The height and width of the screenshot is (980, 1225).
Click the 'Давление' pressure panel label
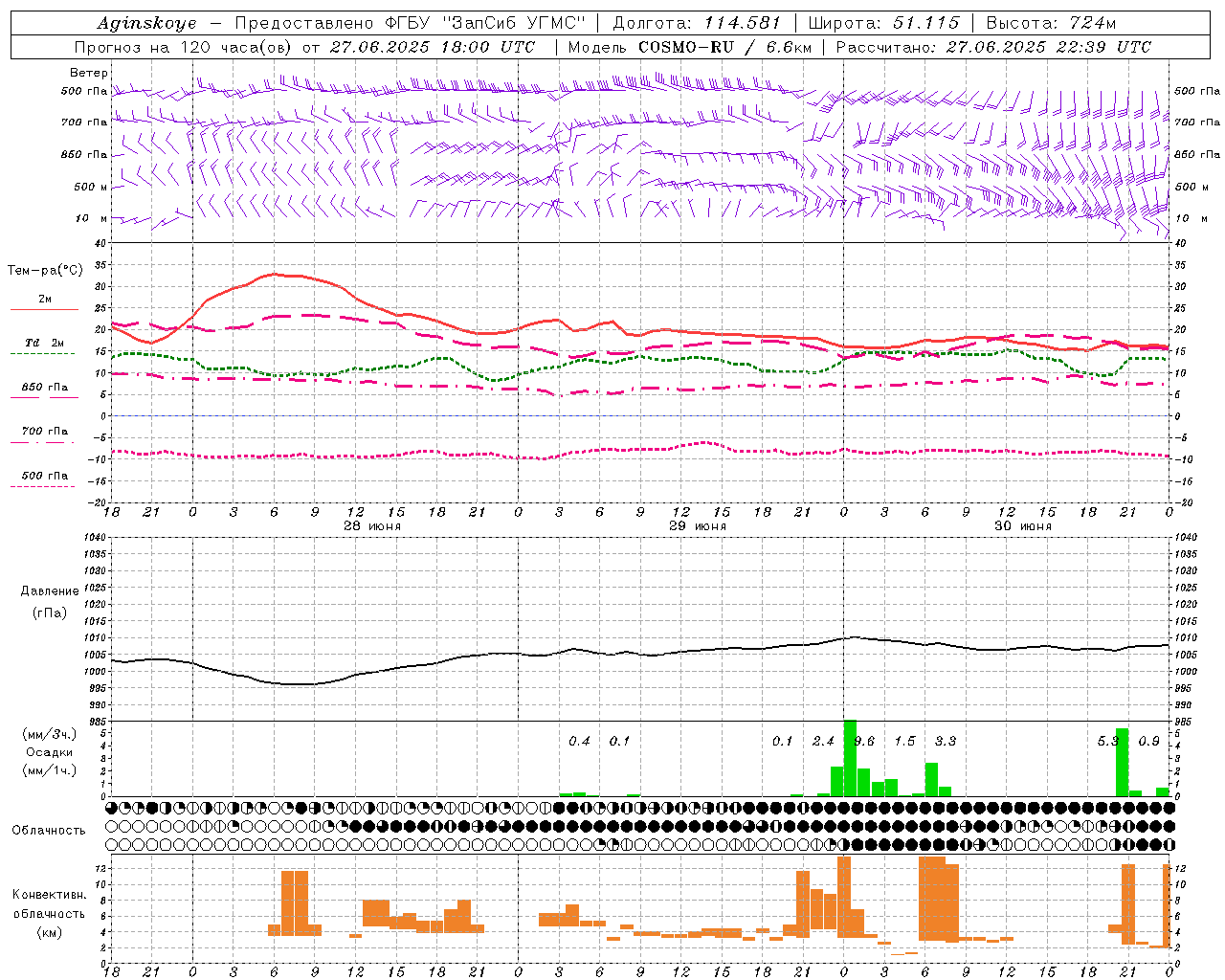tap(49, 591)
